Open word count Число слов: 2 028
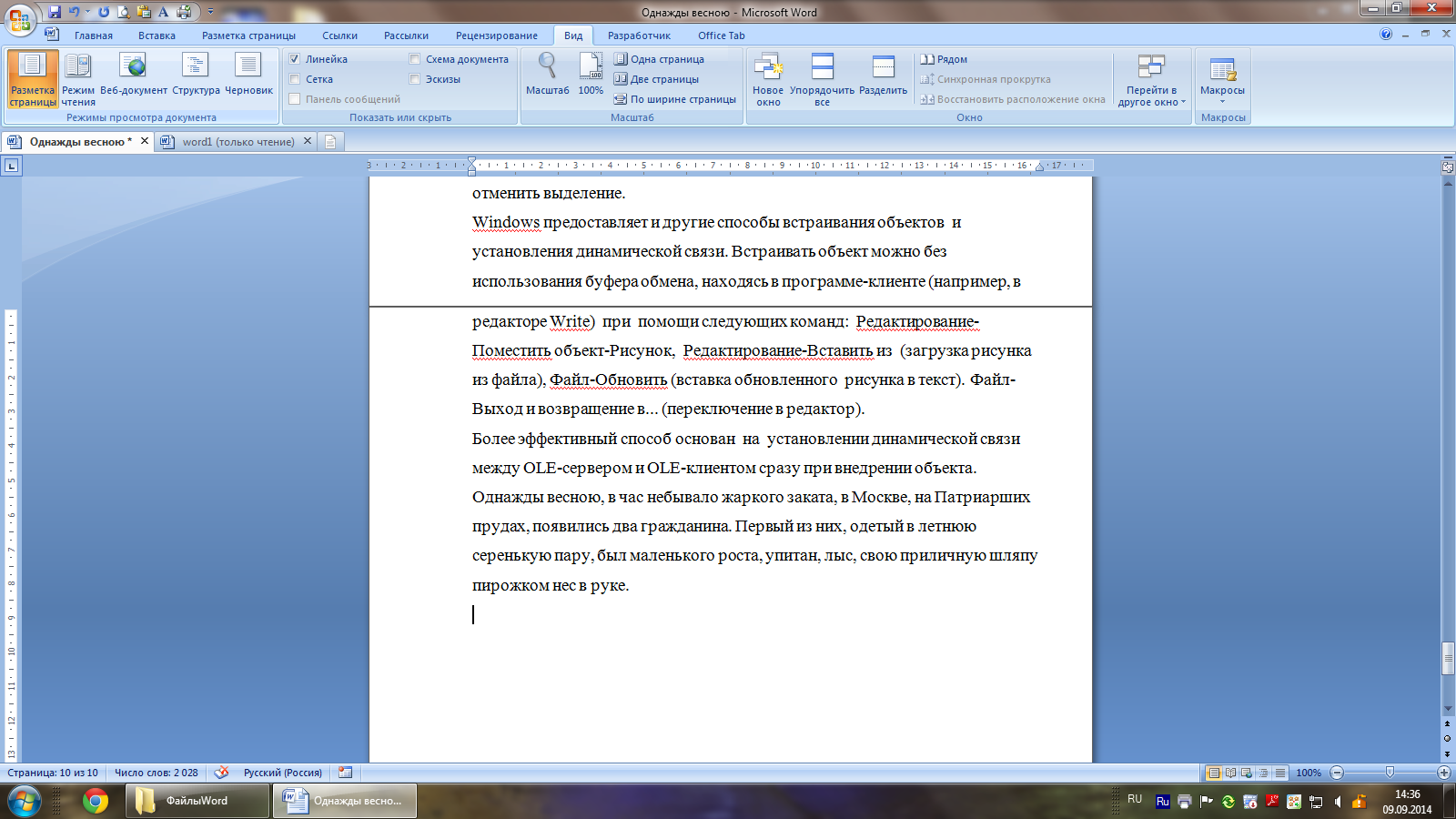Screen dimensions: 1456x819 pos(156,773)
